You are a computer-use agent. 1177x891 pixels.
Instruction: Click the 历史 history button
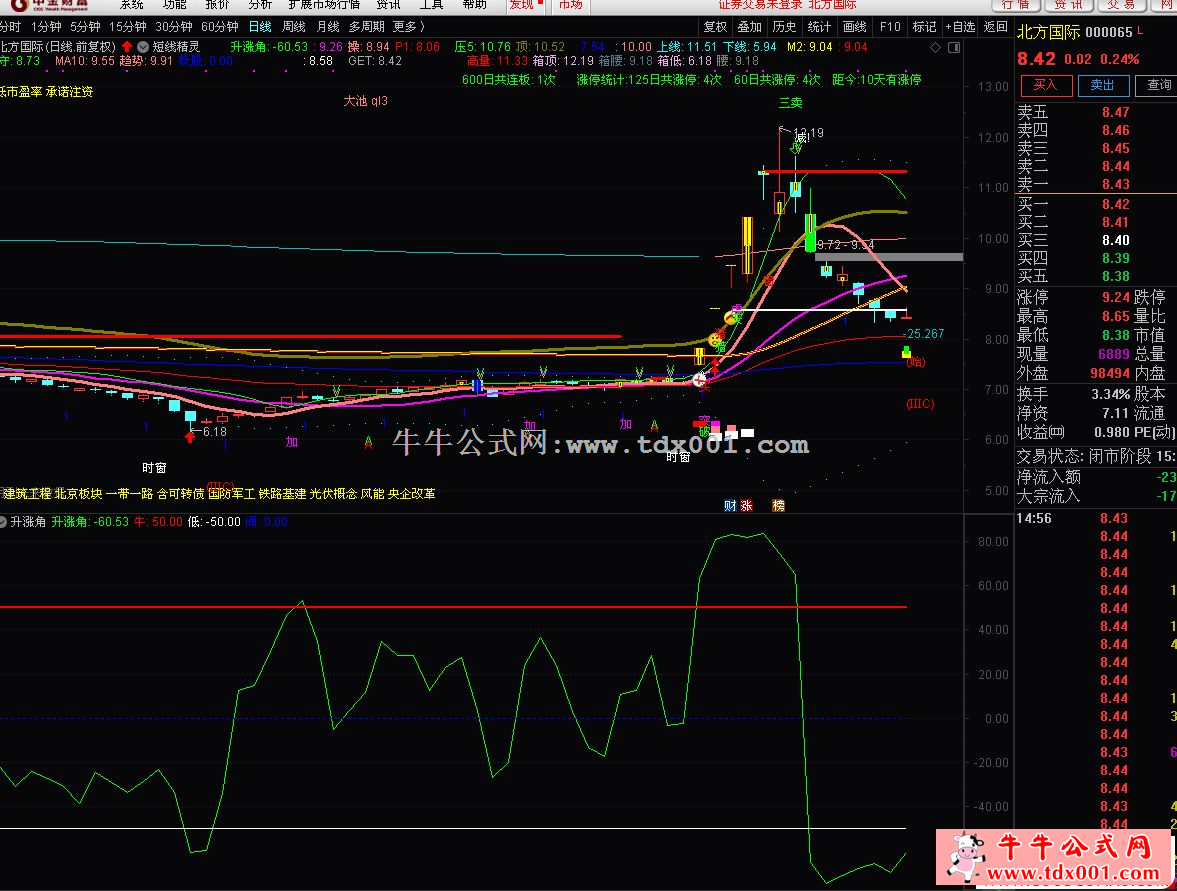[784, 26]
